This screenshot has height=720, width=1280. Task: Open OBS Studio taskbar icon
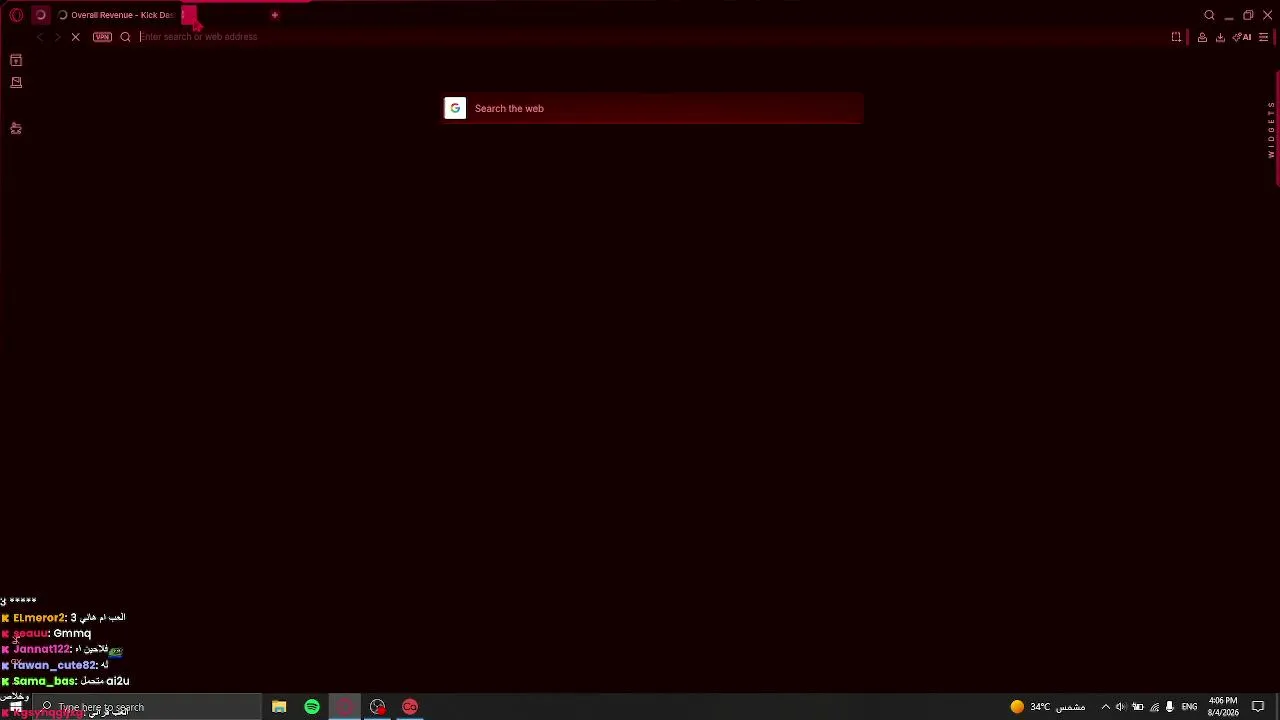click(x=377, y=707)
